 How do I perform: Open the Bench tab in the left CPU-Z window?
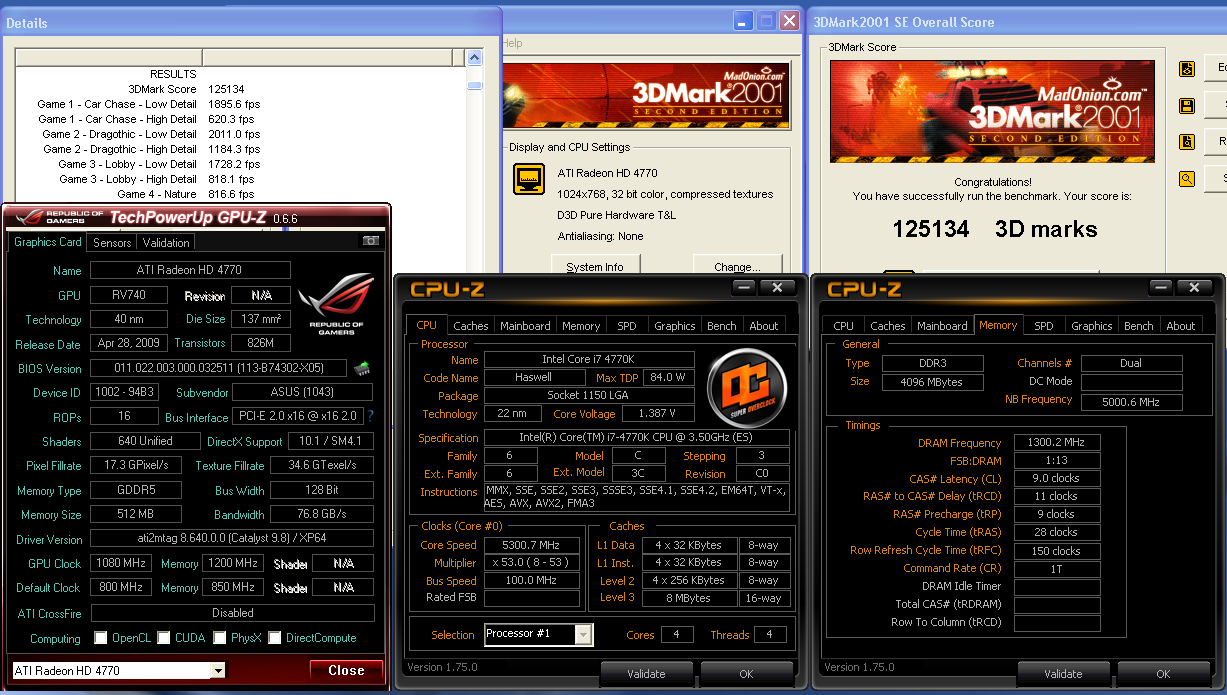[x=722, y=326]
